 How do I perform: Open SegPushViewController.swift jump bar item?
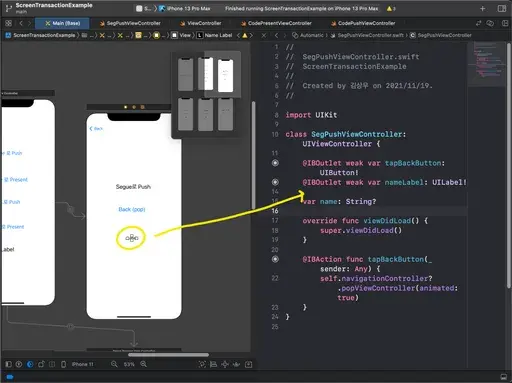click(x=367, y=35)
